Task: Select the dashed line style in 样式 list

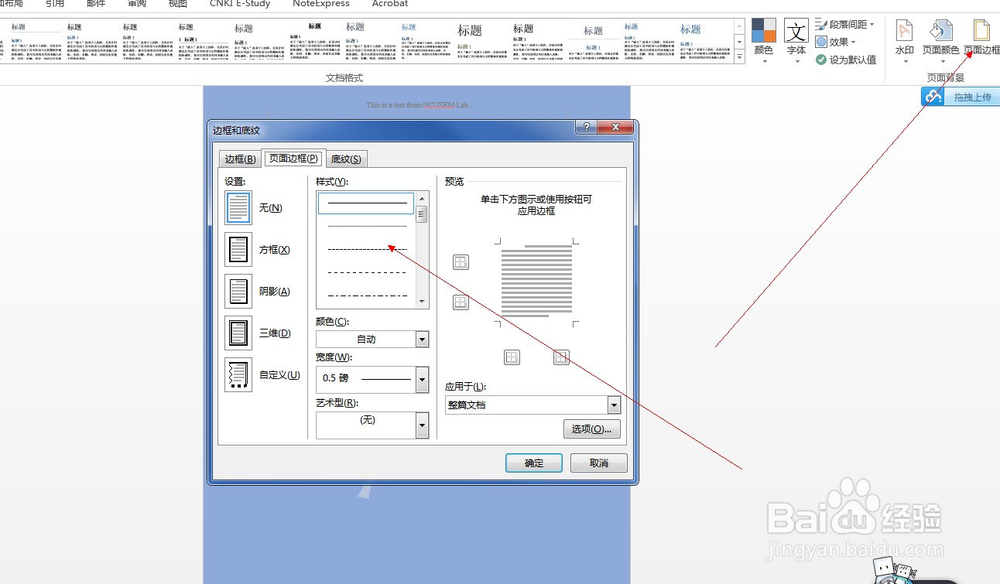Action: 365,249
